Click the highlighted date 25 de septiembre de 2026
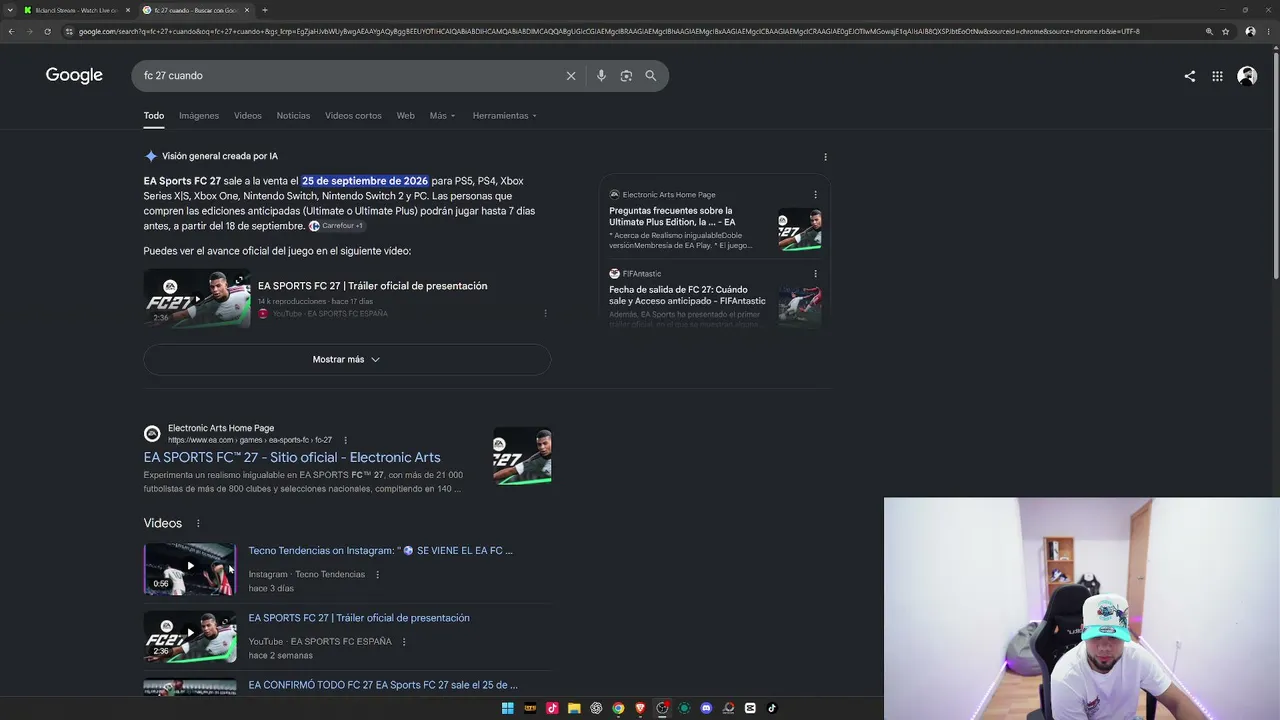Screen dimensions: 1280x720 click(x=365, y=181)
